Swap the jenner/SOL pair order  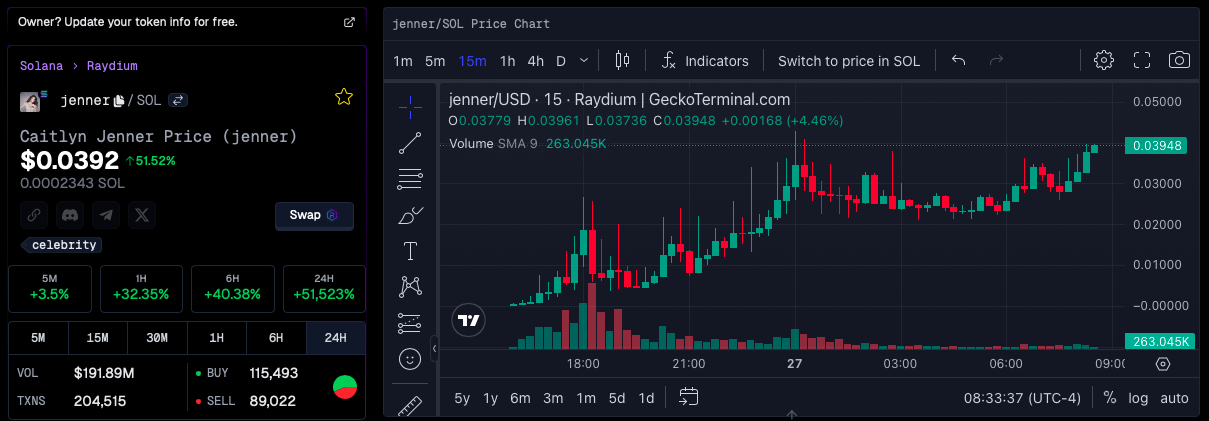pyautogui.click(x=178, y=100)
